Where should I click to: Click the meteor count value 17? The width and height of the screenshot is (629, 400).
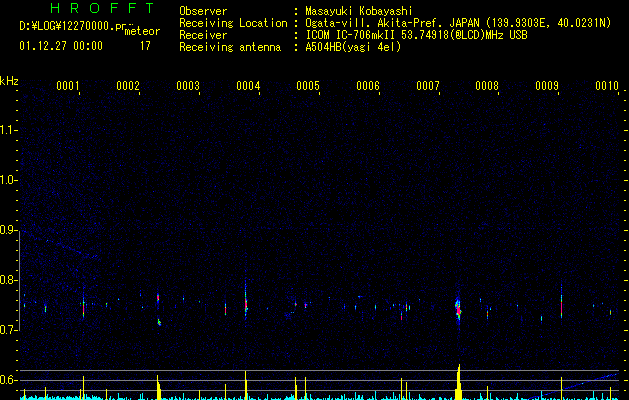click(145, 46)
